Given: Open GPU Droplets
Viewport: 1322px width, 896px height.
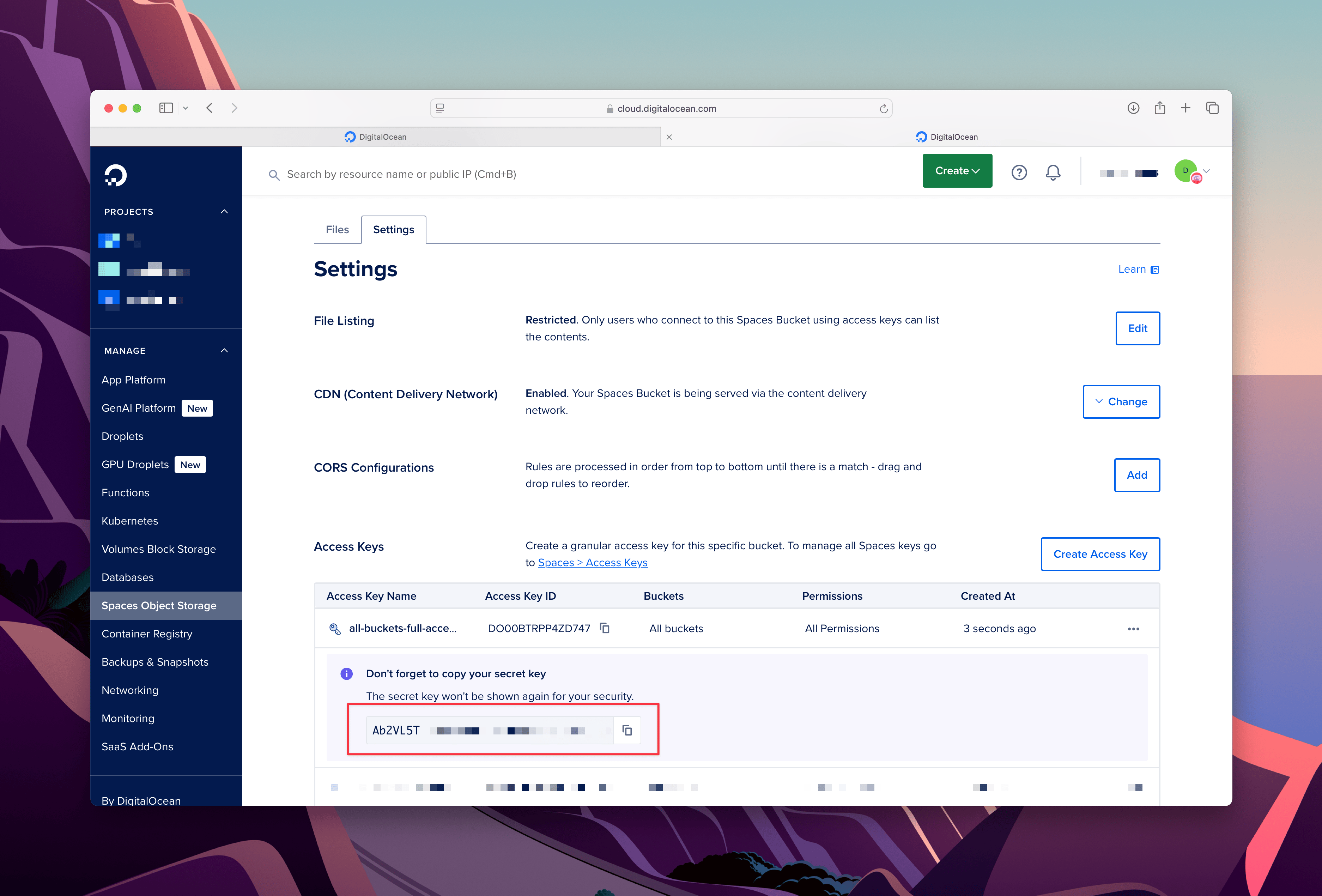Looking at the screenshot, I should click(135, 464).
